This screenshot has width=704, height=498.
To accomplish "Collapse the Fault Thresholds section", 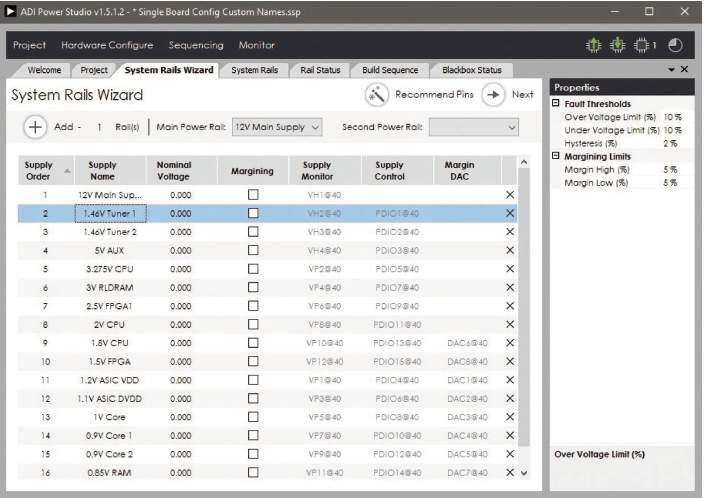I will (x=556, y=104).
